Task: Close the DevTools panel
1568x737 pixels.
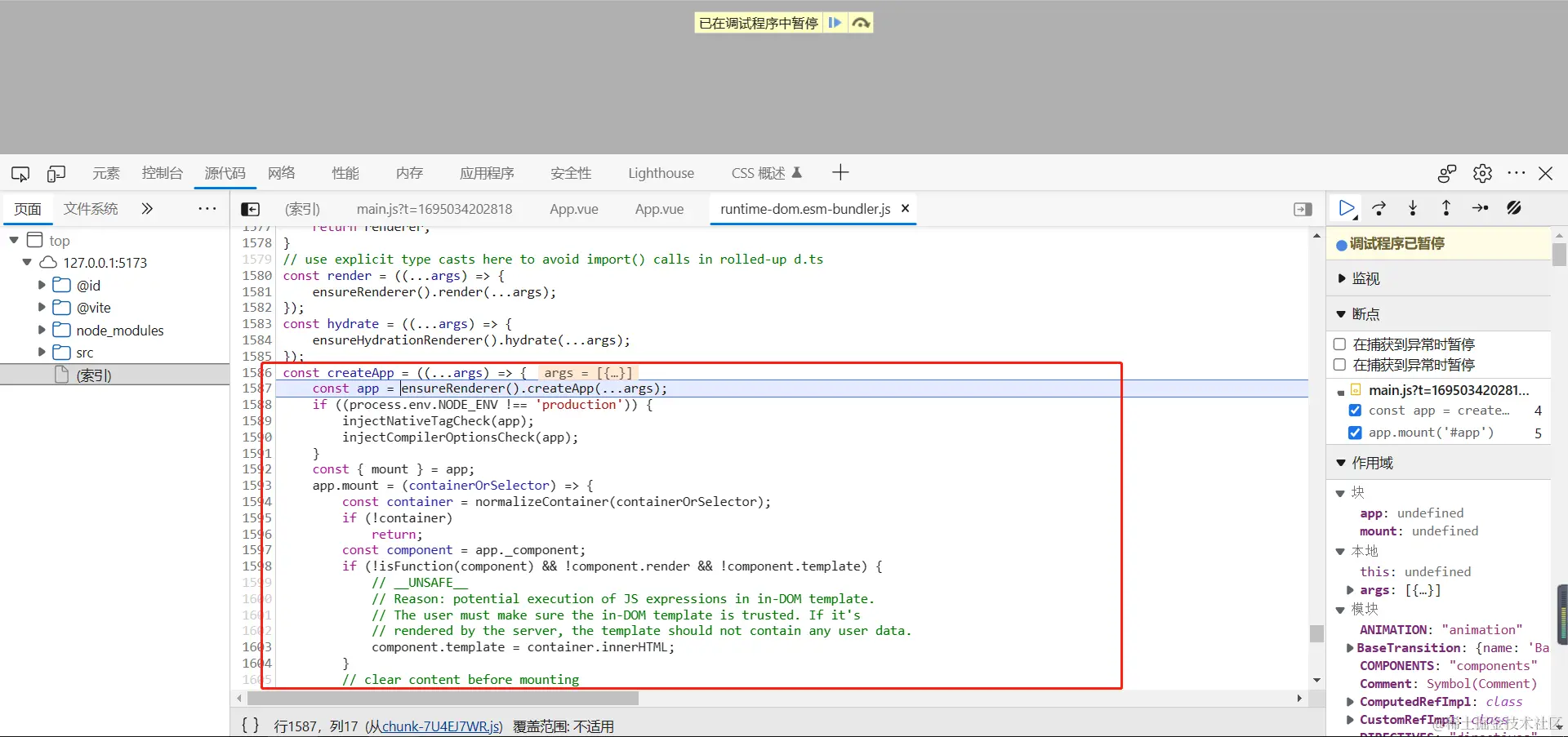Action: pyautogui.click(x=1545, y=173)
